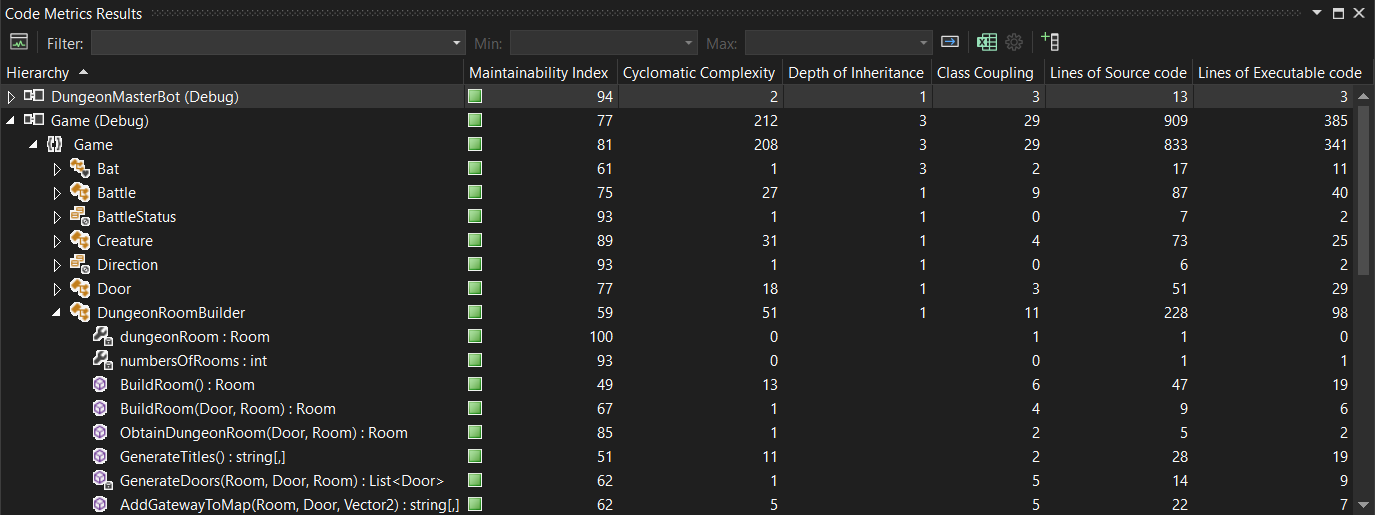Click the Game namespace executable lines 341

(x=1335, y=145)
